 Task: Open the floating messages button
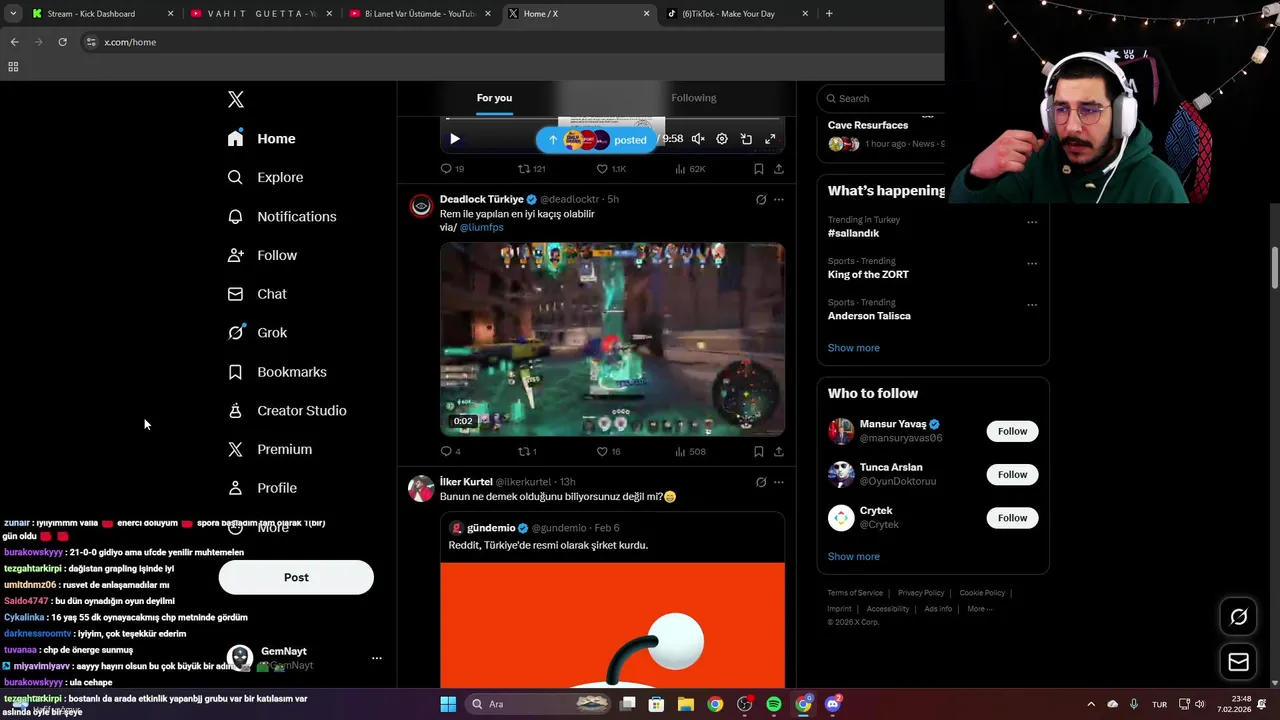(x=1238, y=661)
